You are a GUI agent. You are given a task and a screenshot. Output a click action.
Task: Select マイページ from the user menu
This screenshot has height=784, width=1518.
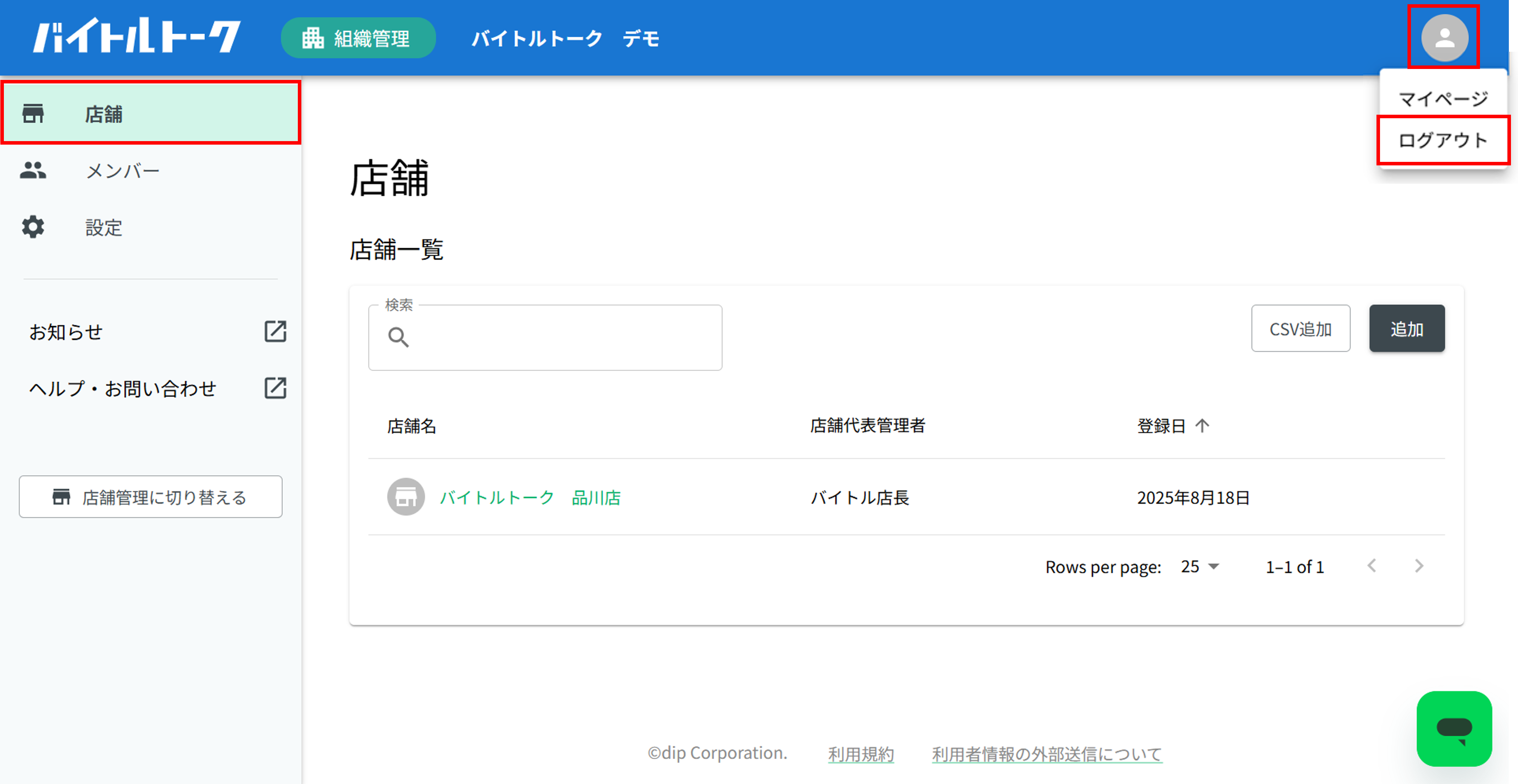point(1443,99)
